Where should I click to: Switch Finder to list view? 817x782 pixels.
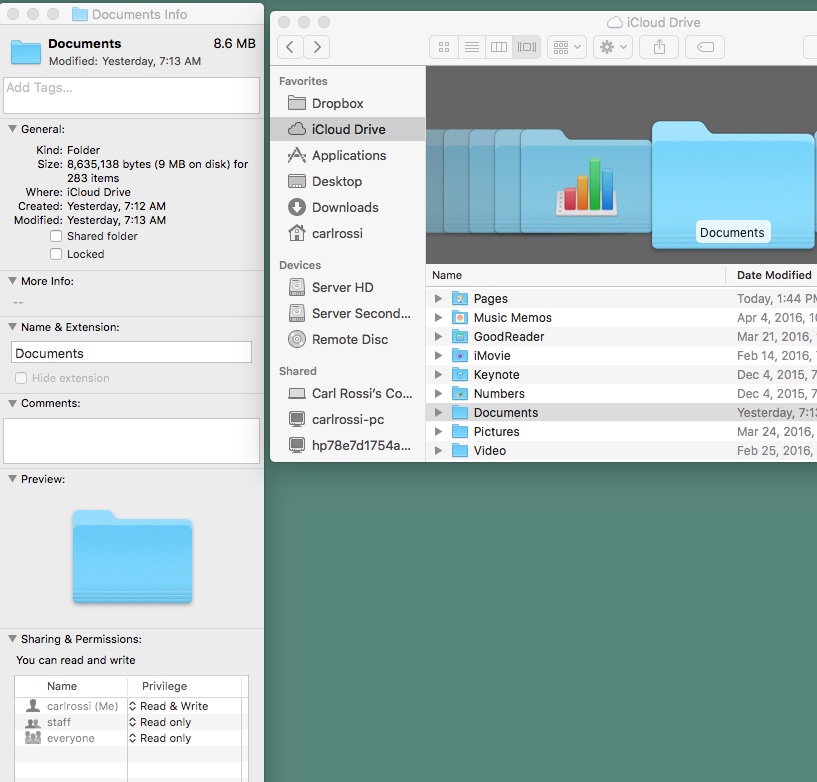click(472, 47)
